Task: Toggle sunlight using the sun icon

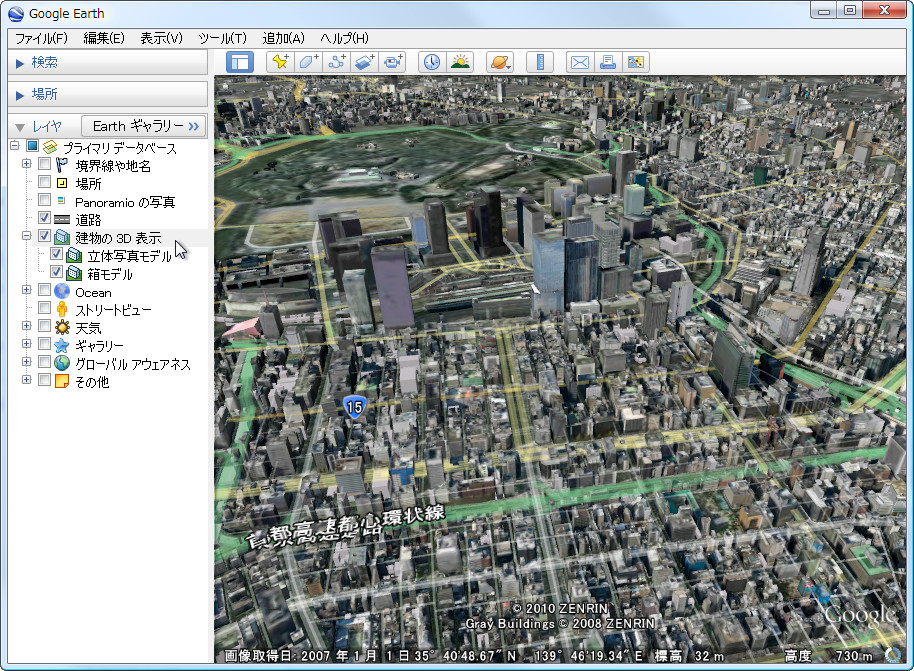Action: (458, 61)
